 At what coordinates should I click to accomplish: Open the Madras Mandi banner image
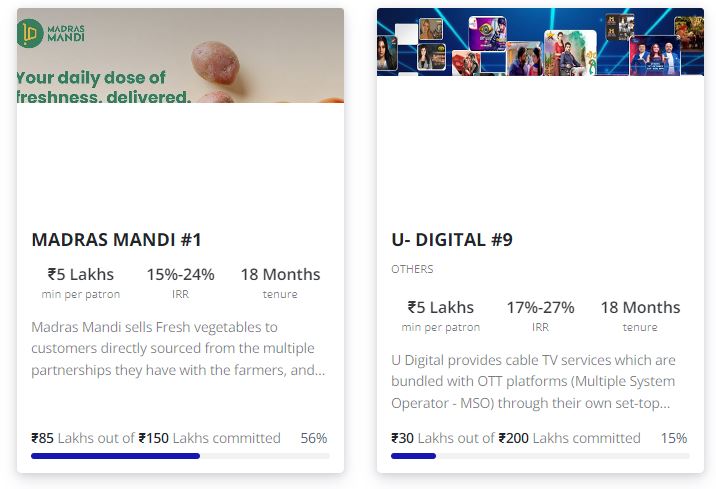180,56
